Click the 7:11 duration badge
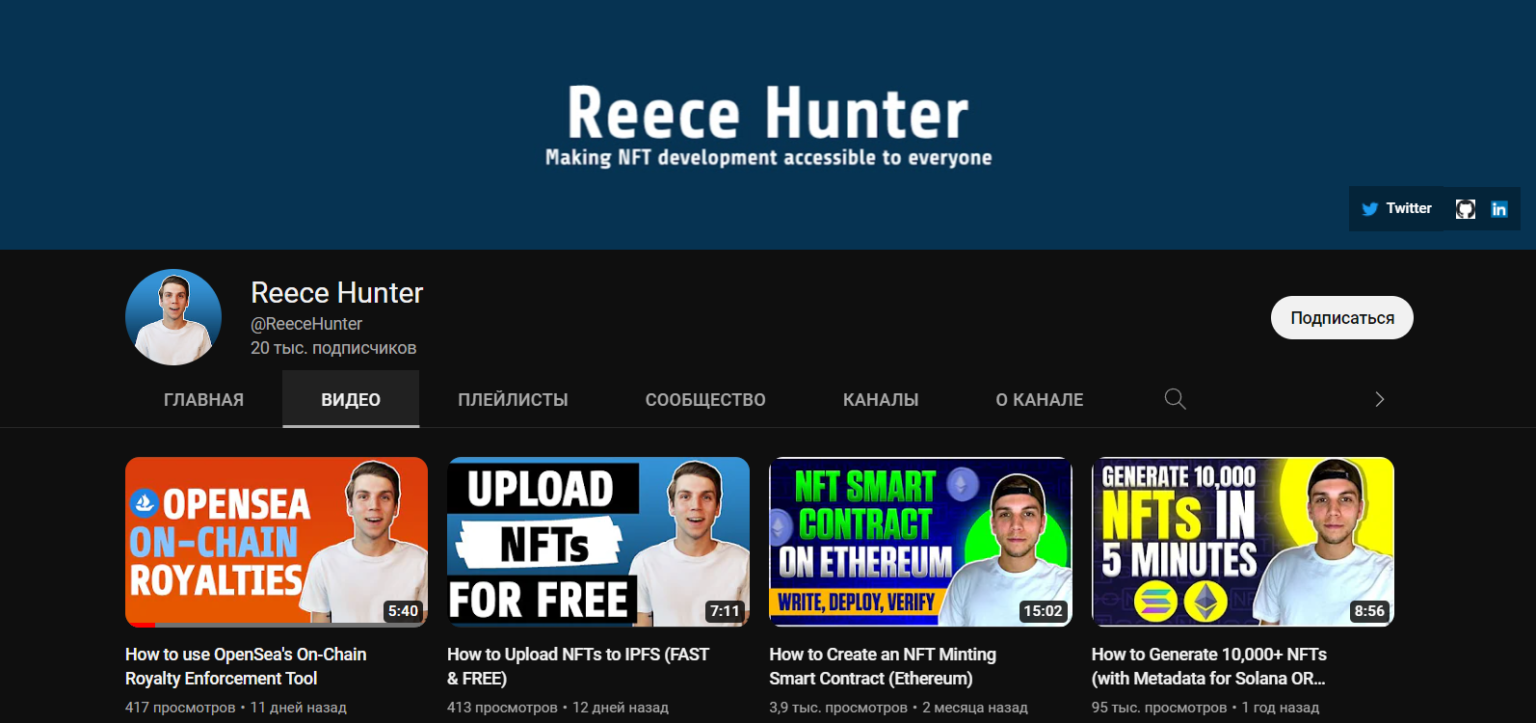This screenshot has height=723, width=1536. (x=725, y=611)
